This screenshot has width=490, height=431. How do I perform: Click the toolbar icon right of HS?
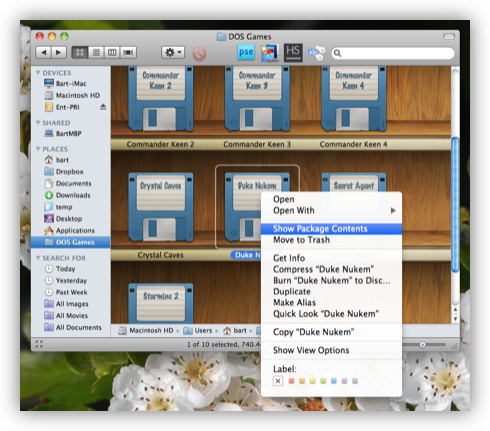[316, 53]
